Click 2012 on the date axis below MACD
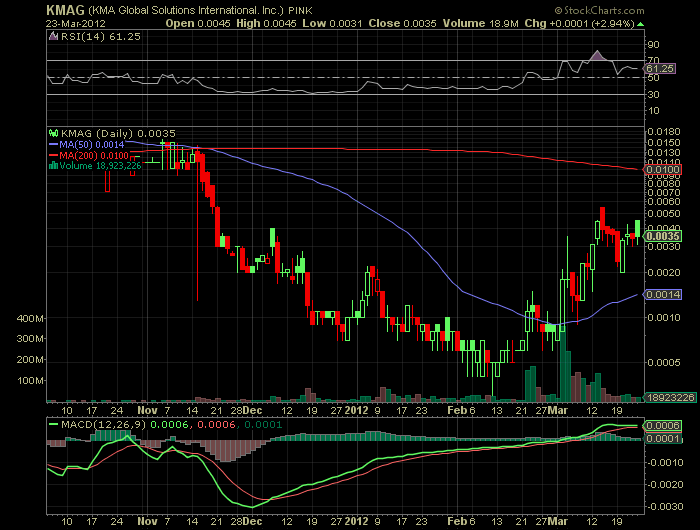 pos(357,521)
